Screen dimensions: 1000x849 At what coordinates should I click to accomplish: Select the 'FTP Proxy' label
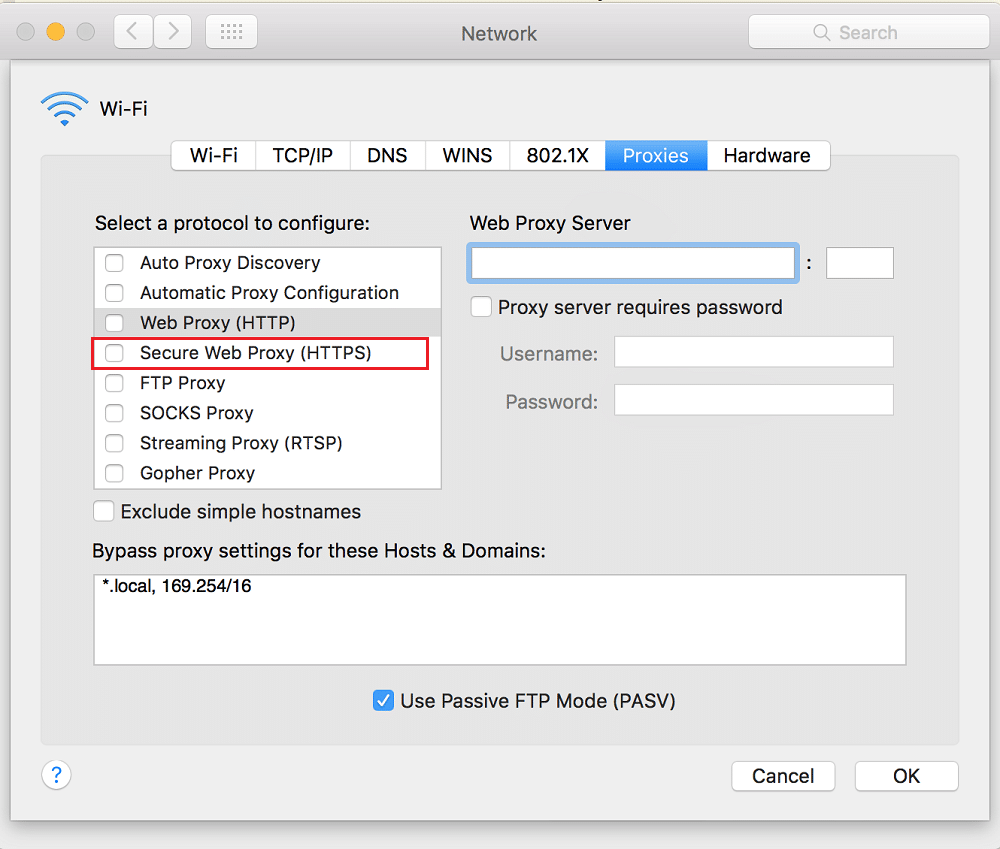click(x=183, y=383)
